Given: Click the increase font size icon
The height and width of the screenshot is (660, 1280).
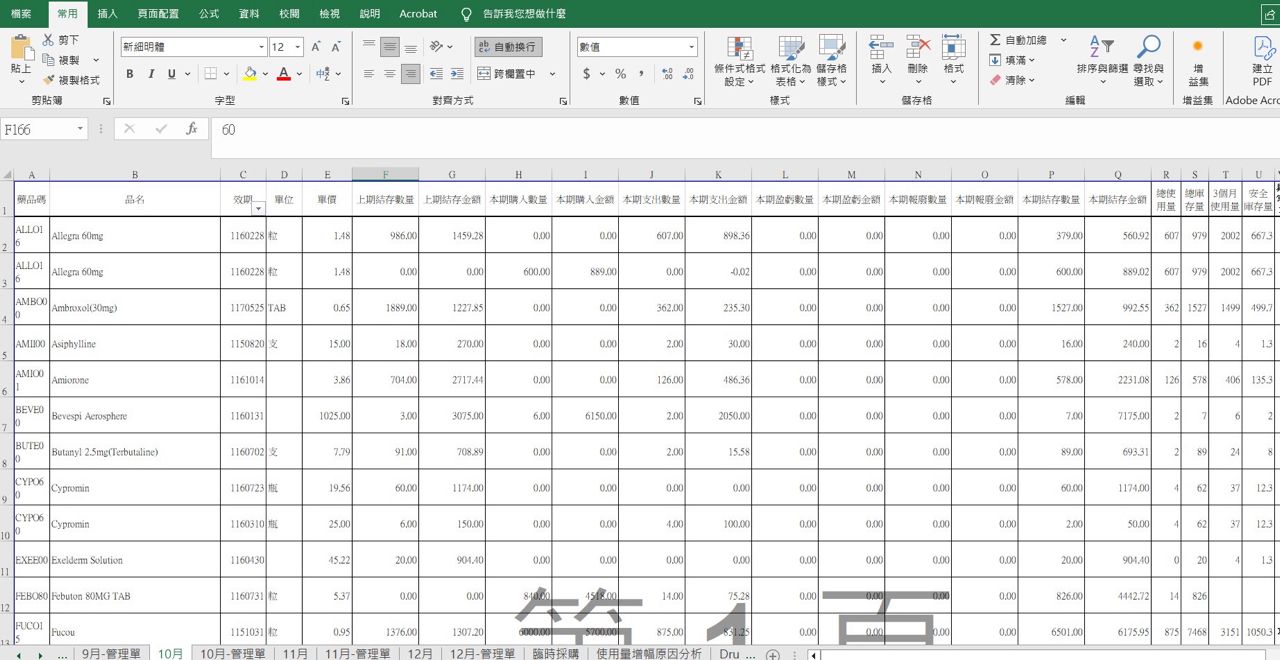Looking at the screenshot, I should (316, 47).
